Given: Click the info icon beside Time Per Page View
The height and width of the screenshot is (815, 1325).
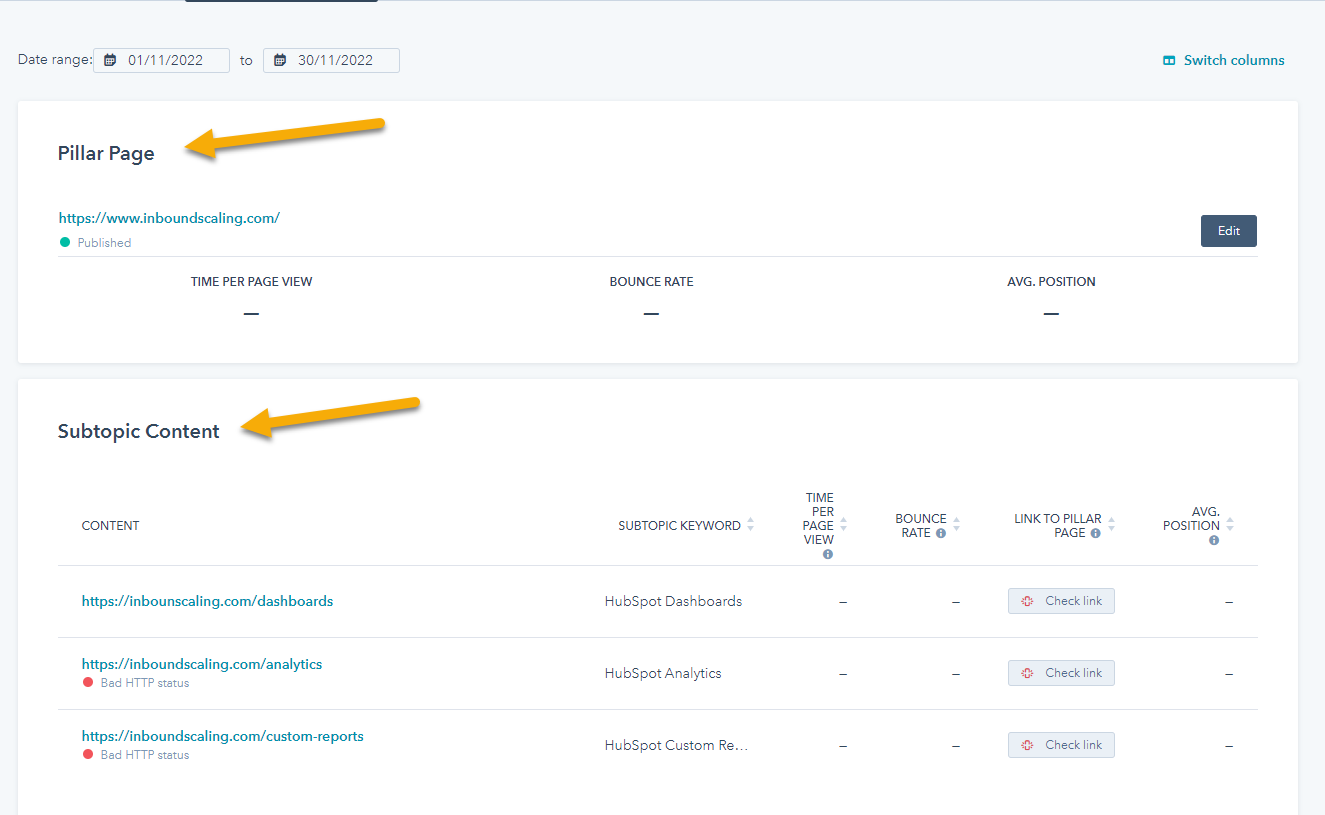Looking at the screenshot, I should click(827, 554).
